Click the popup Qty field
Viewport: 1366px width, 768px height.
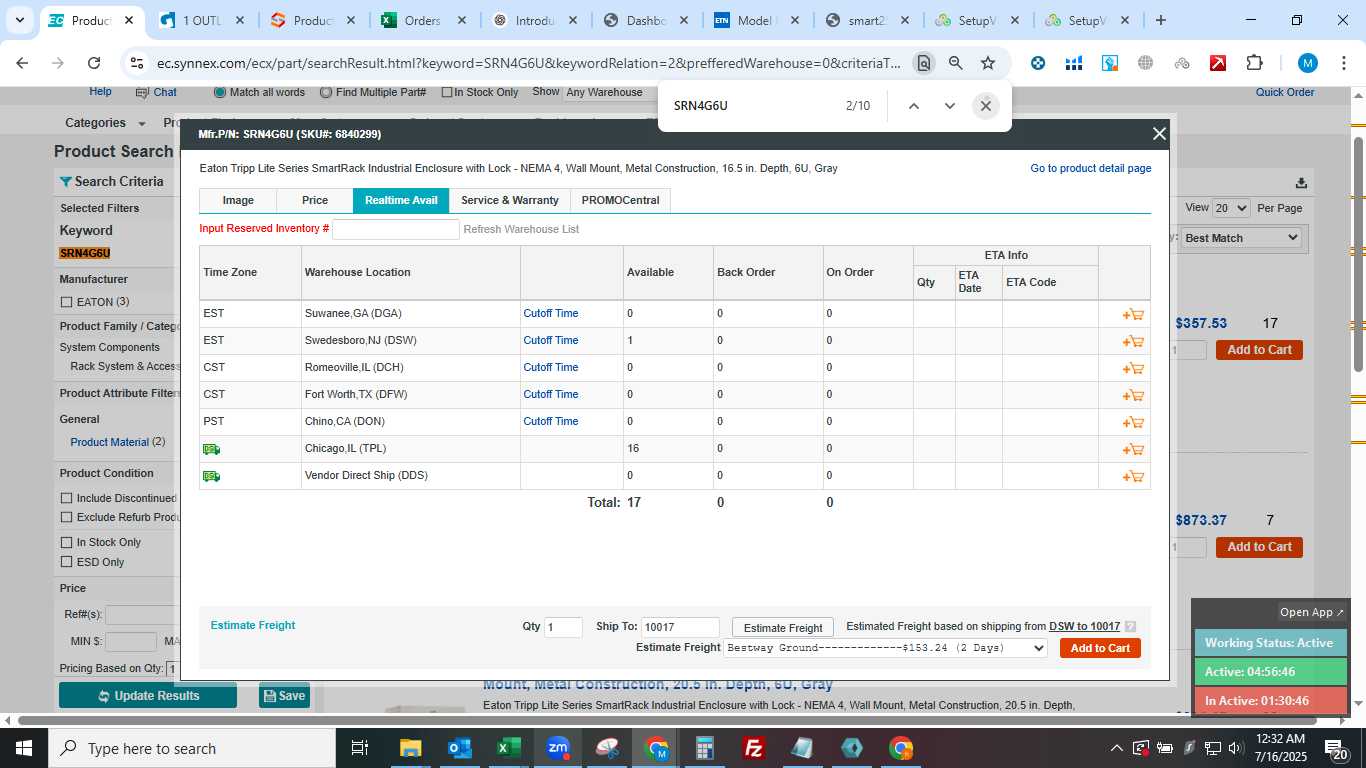coord(564,627)
